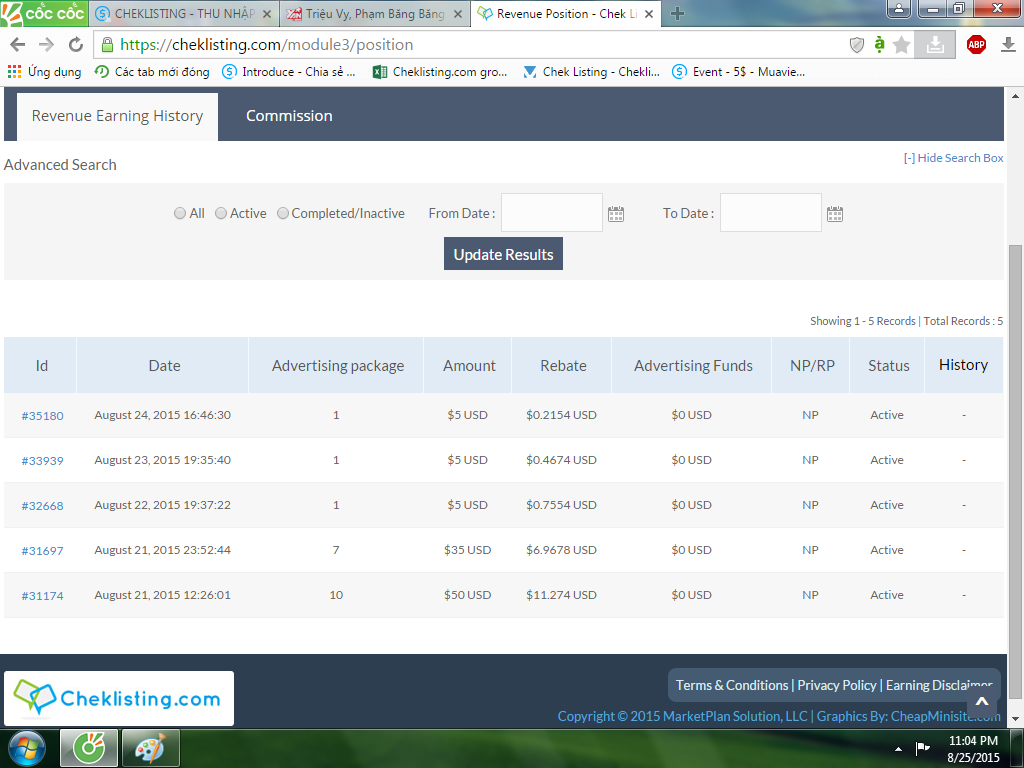Image resolution: width=1024 pixels, height=768 pixels.
Task: Click the scroll-to-top arrow button
Action: [x=981, y=703]
